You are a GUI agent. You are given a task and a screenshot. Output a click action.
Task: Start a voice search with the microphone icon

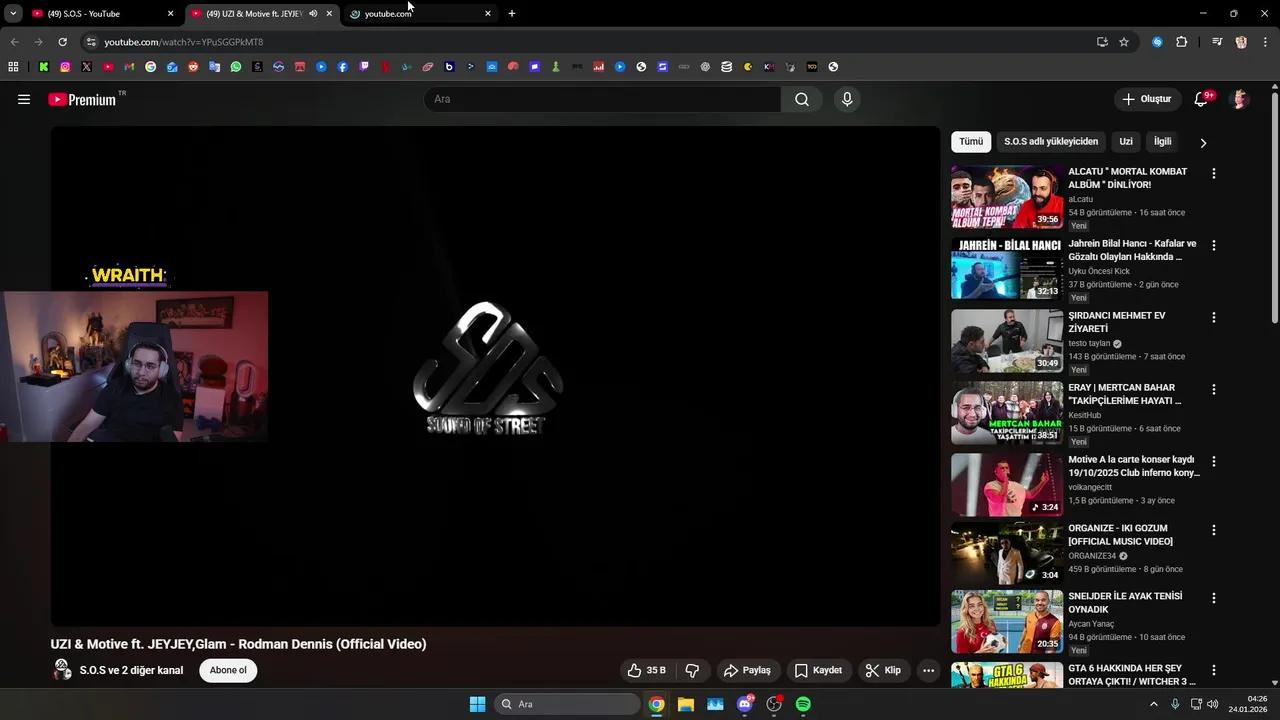pyautogui.click(x=846, y=99)
